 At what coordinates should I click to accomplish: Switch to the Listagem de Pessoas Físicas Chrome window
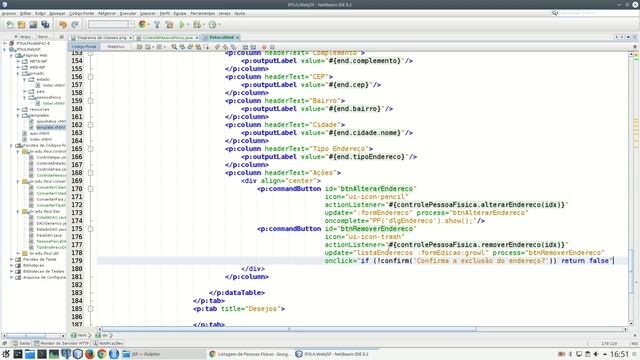tap(250, 354)
